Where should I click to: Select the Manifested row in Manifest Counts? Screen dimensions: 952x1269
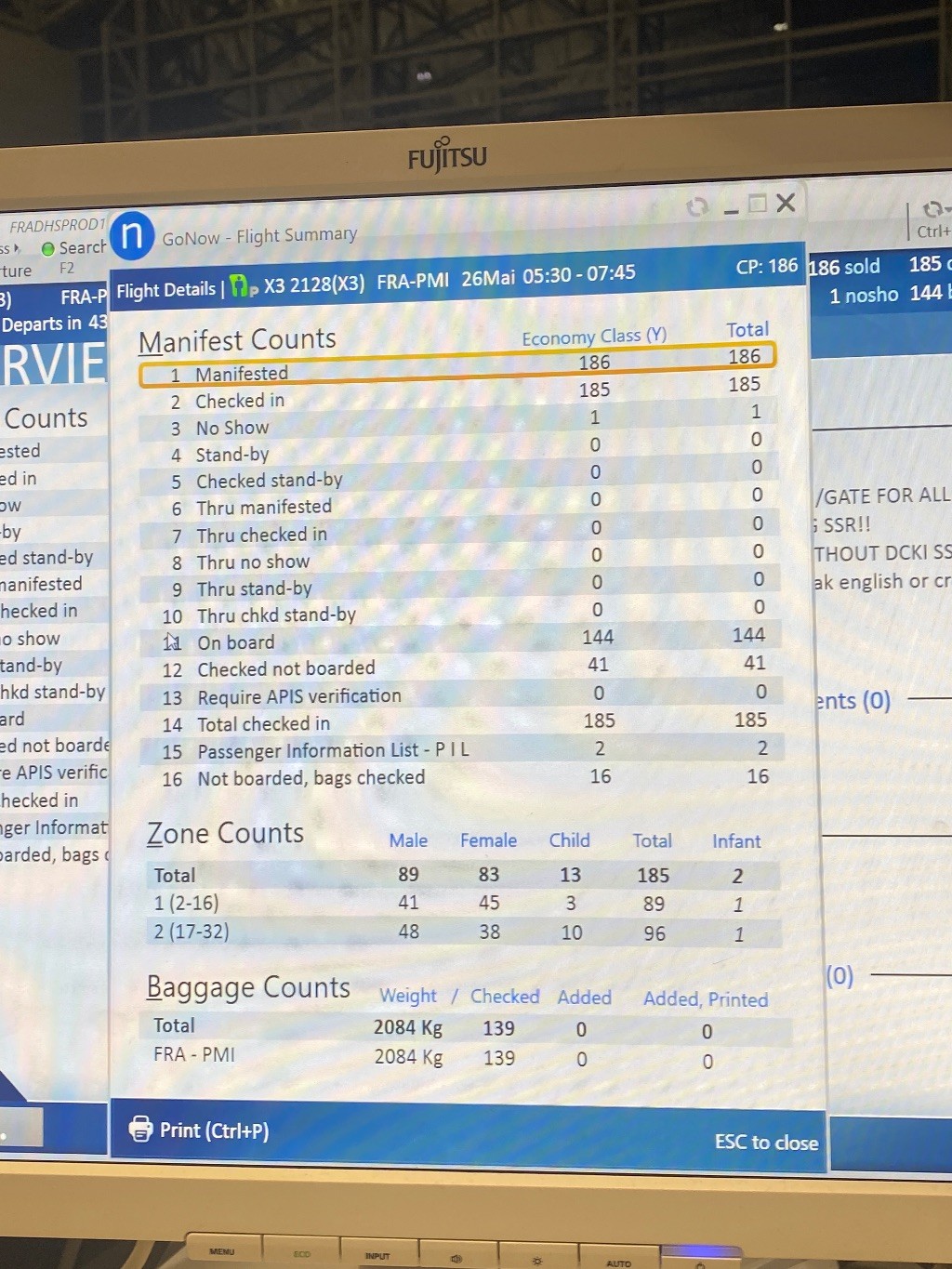pyautogui.click(x=456, y=368)
